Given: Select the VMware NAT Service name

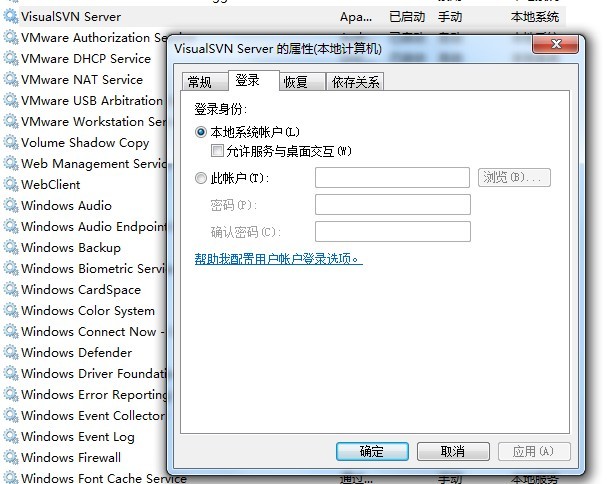Looking at the screenshot, I should point(82,79).
